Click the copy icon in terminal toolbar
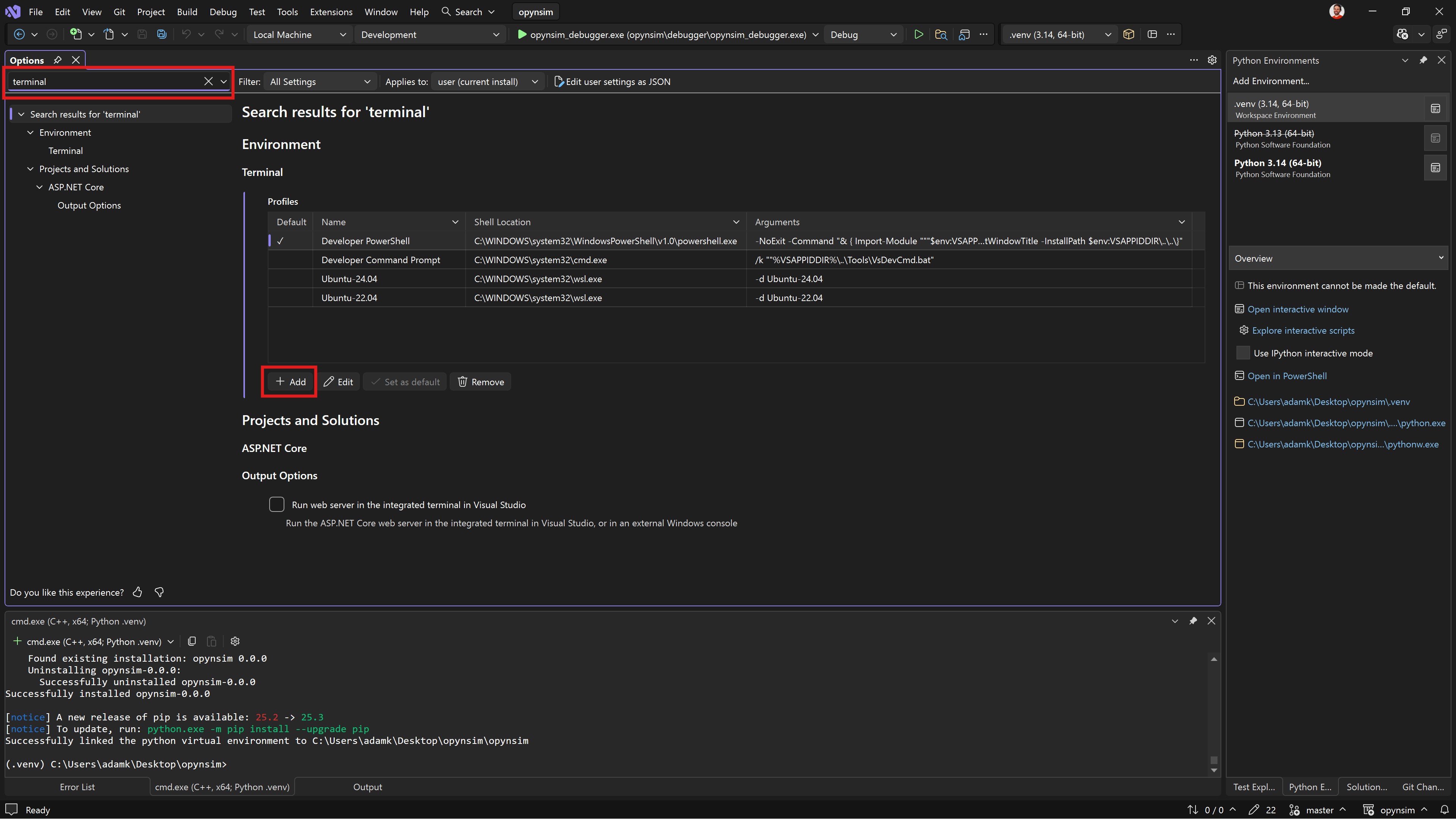 coord(191,641)
